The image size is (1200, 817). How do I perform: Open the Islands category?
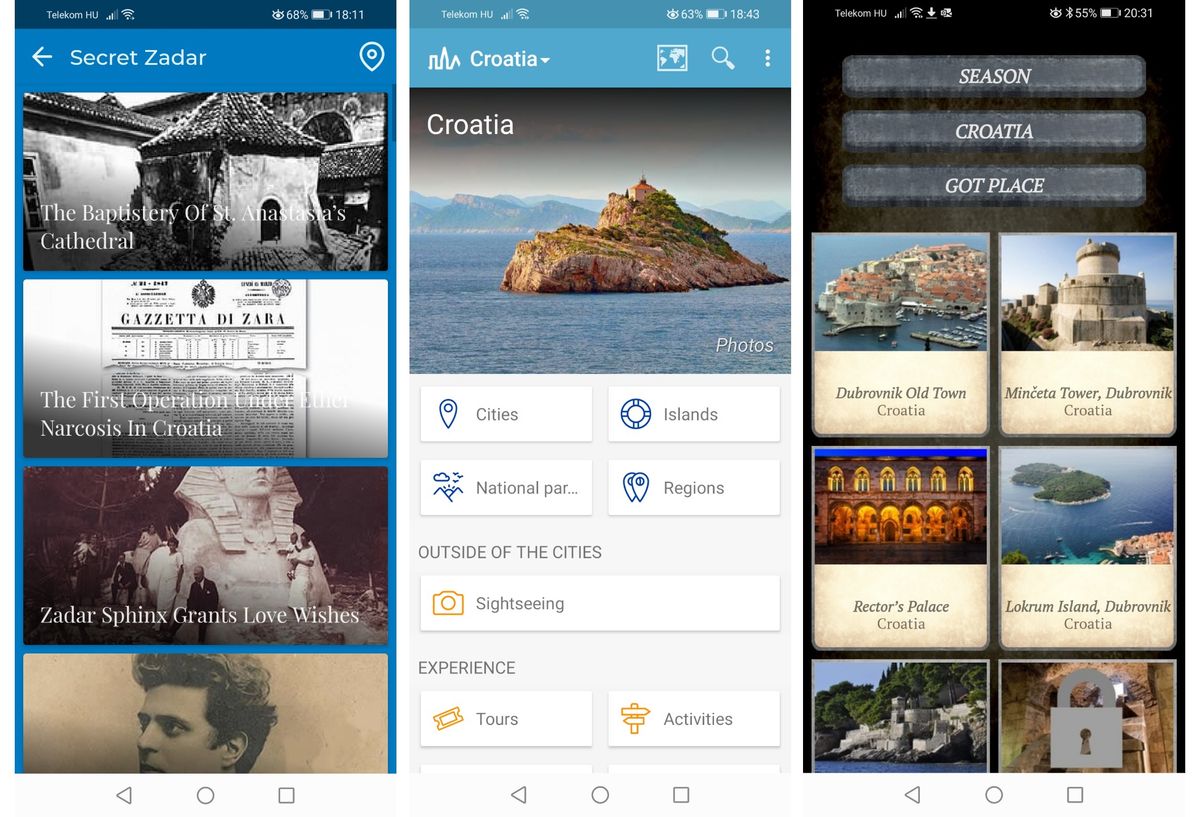tap(694, 414)
